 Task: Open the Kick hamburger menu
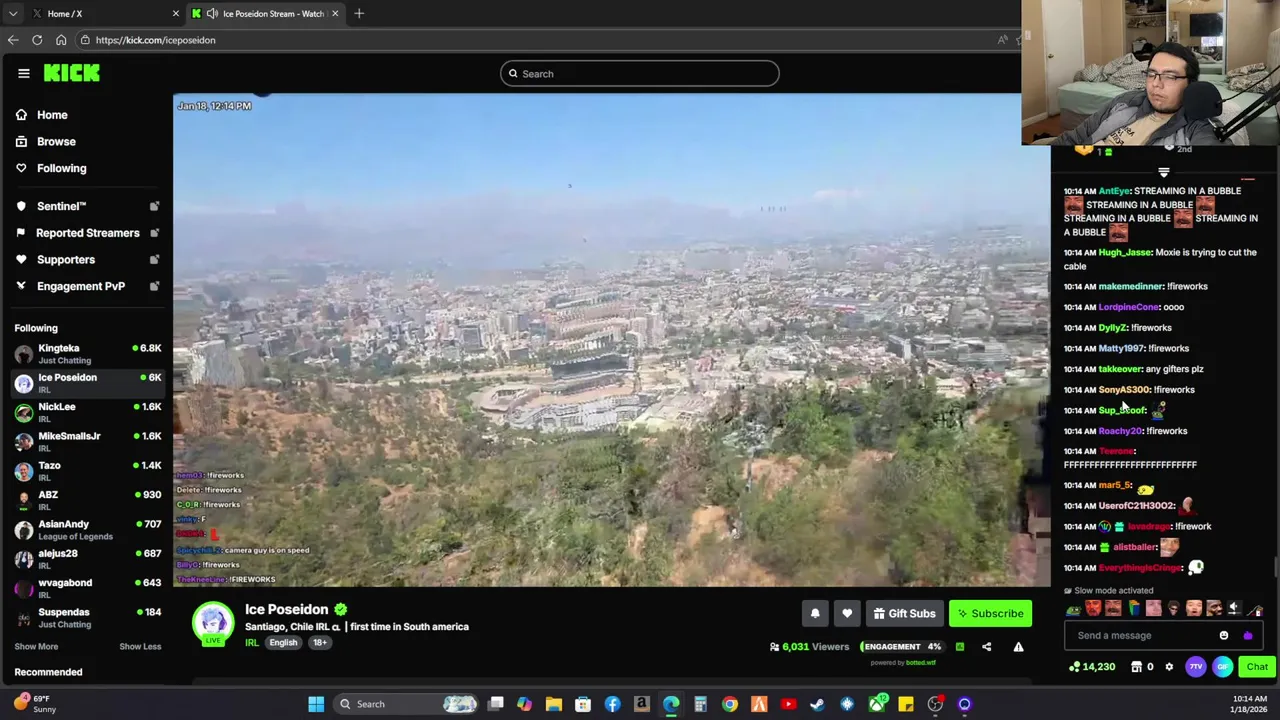click(24, 73)
